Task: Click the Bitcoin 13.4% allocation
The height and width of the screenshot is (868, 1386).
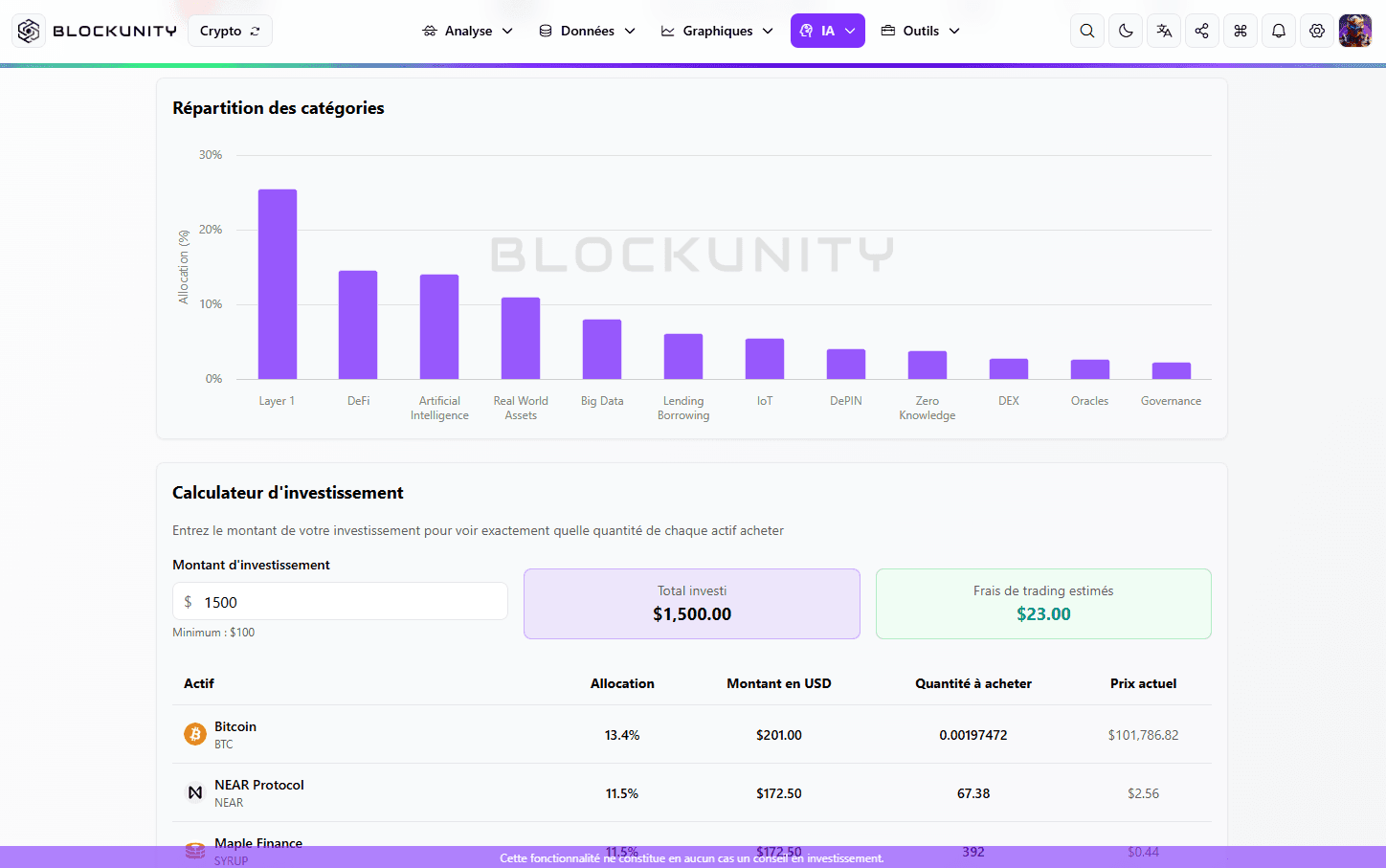Action: click(x=622, y=735)
